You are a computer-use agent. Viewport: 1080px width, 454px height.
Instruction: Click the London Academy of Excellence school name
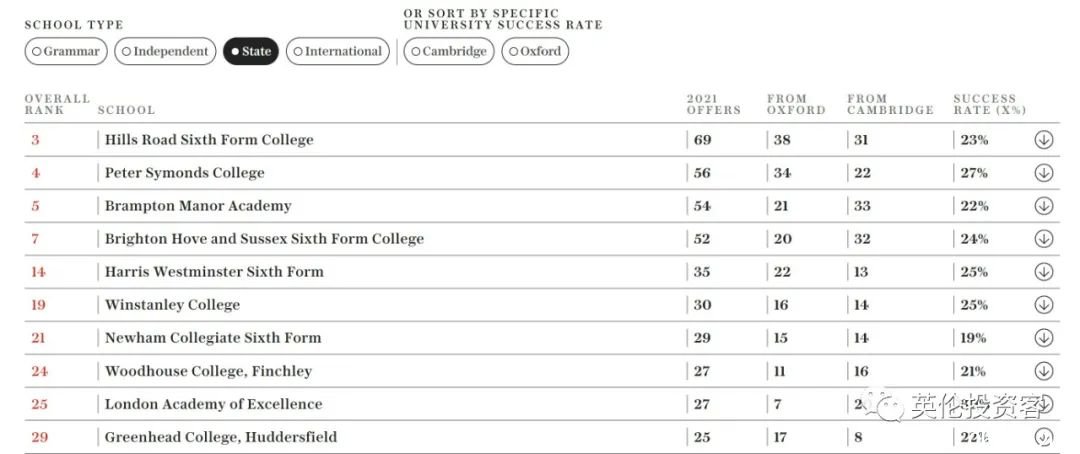pos(214,404)
